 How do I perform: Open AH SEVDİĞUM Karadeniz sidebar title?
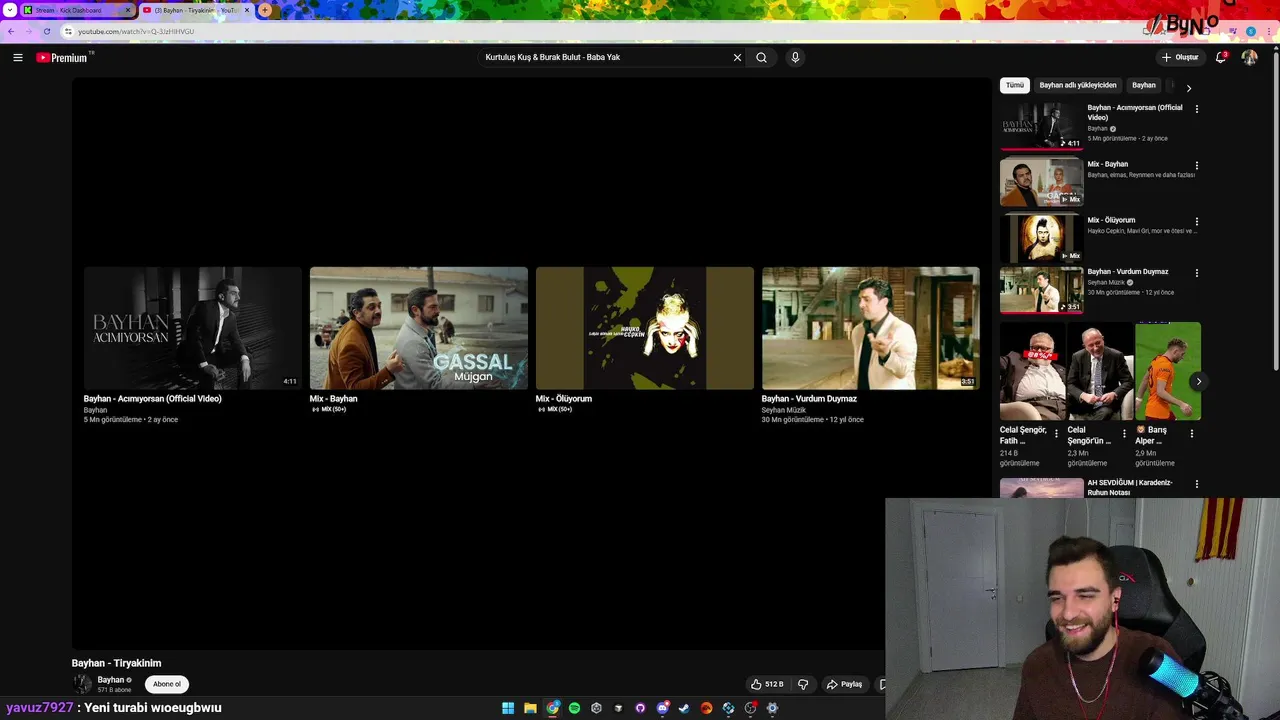click(x=1129, y=487)
